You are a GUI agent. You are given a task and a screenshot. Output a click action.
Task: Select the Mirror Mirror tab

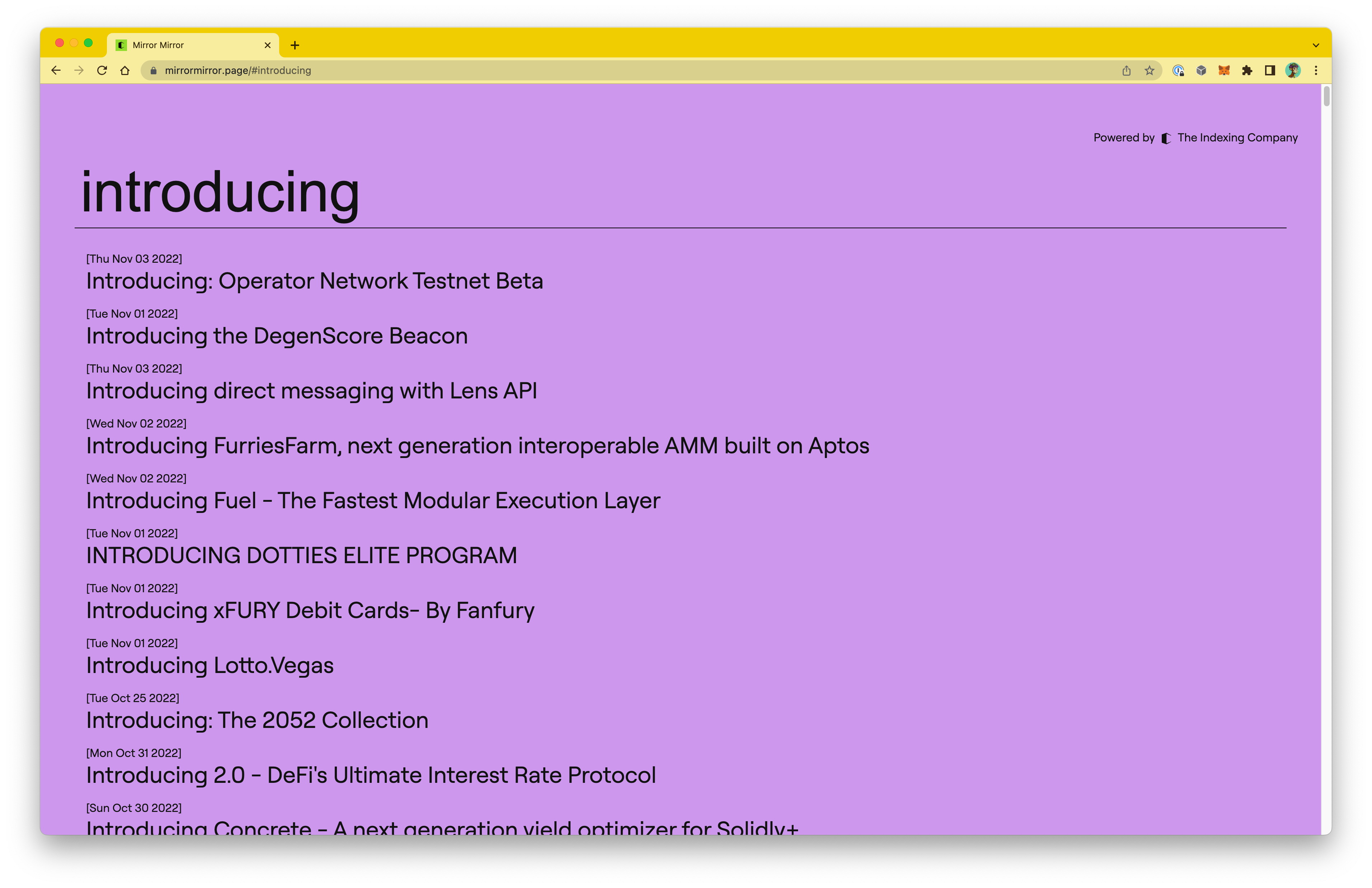pos(192,45)
